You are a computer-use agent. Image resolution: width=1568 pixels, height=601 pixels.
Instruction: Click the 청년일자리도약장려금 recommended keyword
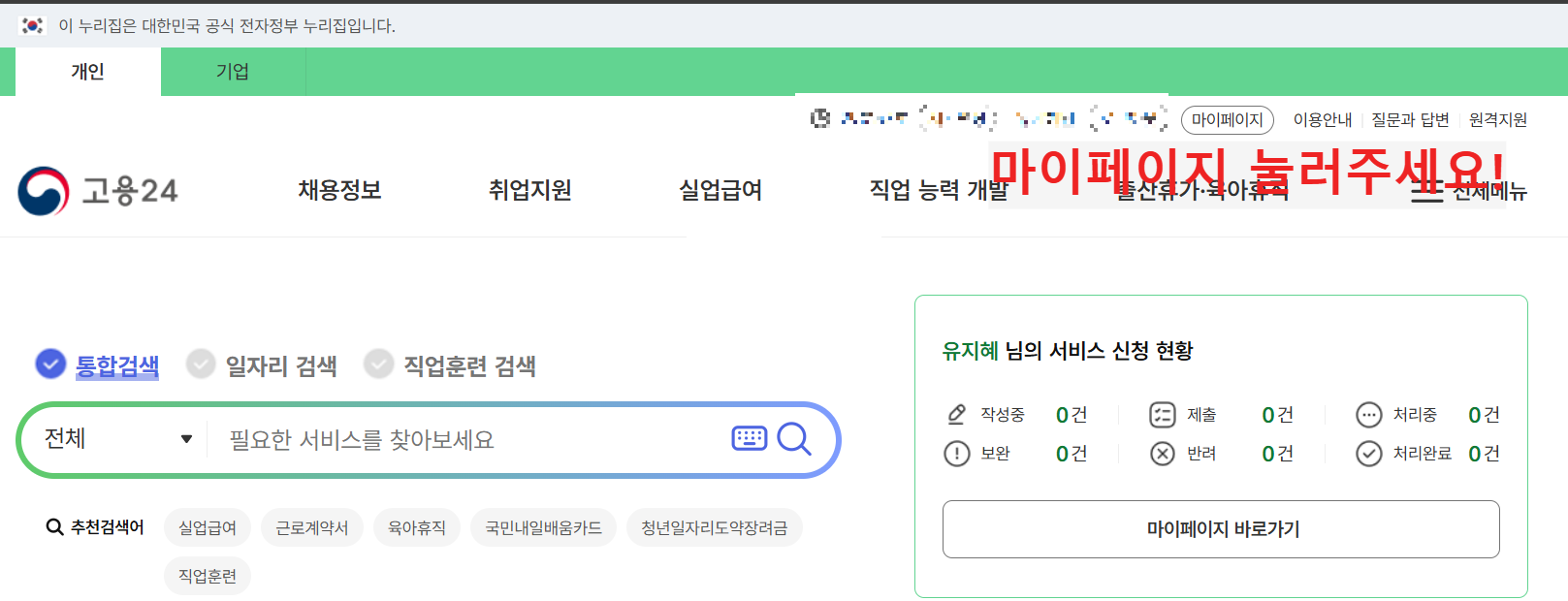[x=715, y=527]
